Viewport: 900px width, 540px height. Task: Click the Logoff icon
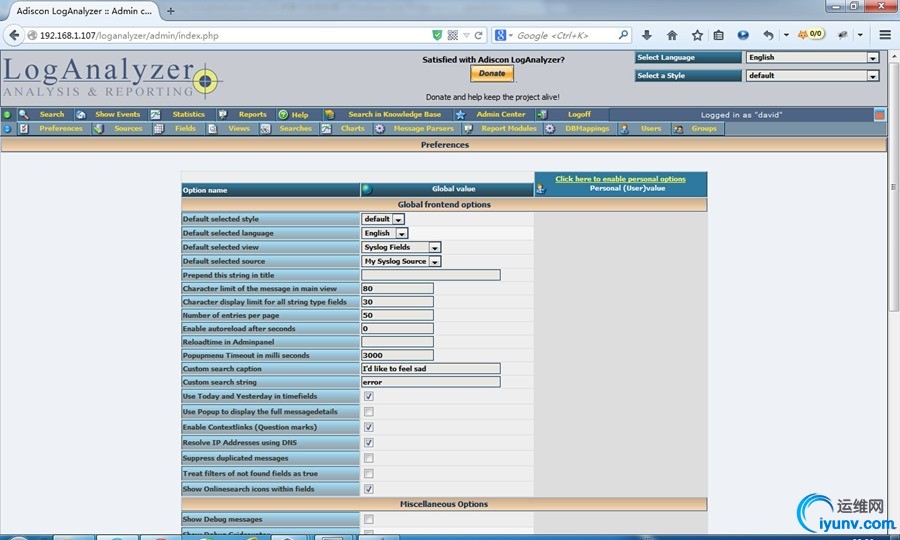pyautogui.click(x=542, y=115)
